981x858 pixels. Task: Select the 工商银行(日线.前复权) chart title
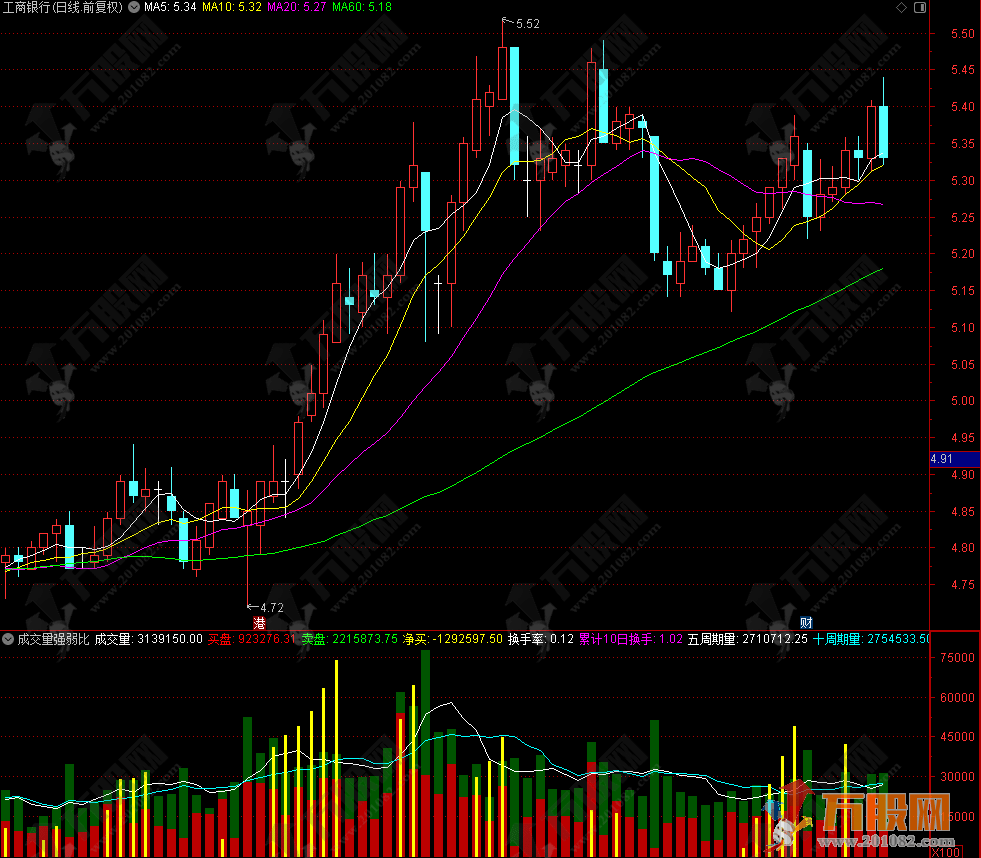[63, 8]
